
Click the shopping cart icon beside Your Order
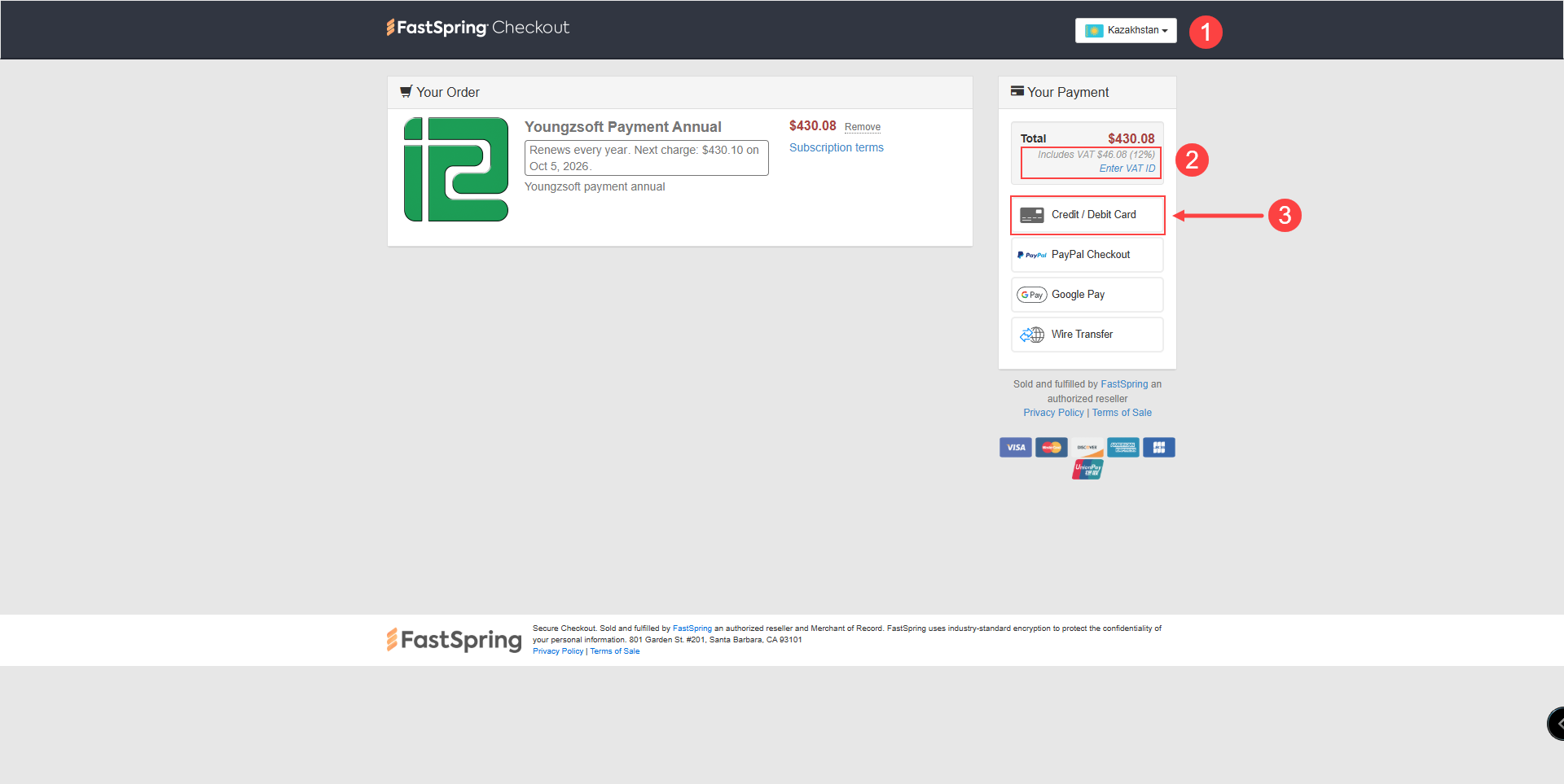[x=406, y=91]
